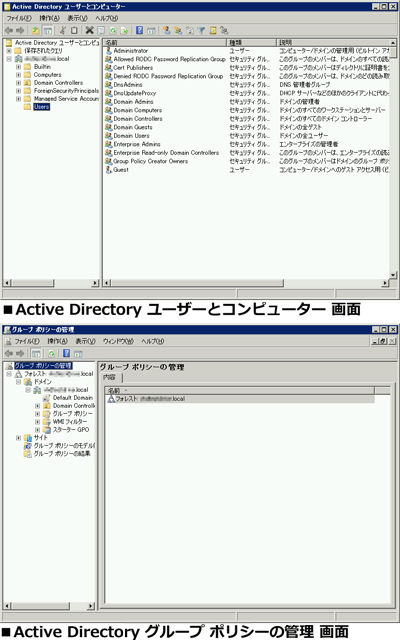
Task: Sort by 種類 column header
Action: pos(251,42)
